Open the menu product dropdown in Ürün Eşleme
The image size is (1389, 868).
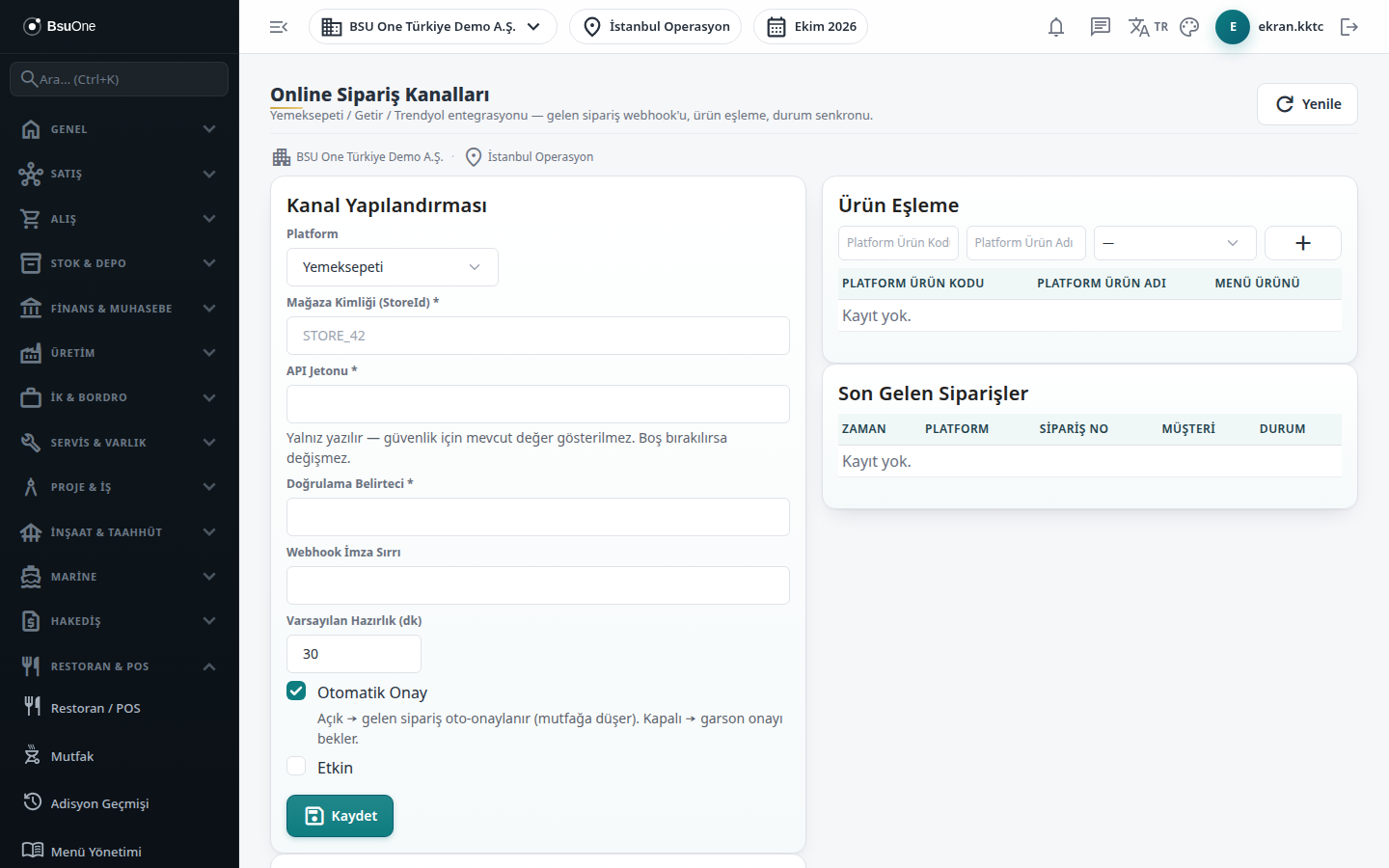1175,243
